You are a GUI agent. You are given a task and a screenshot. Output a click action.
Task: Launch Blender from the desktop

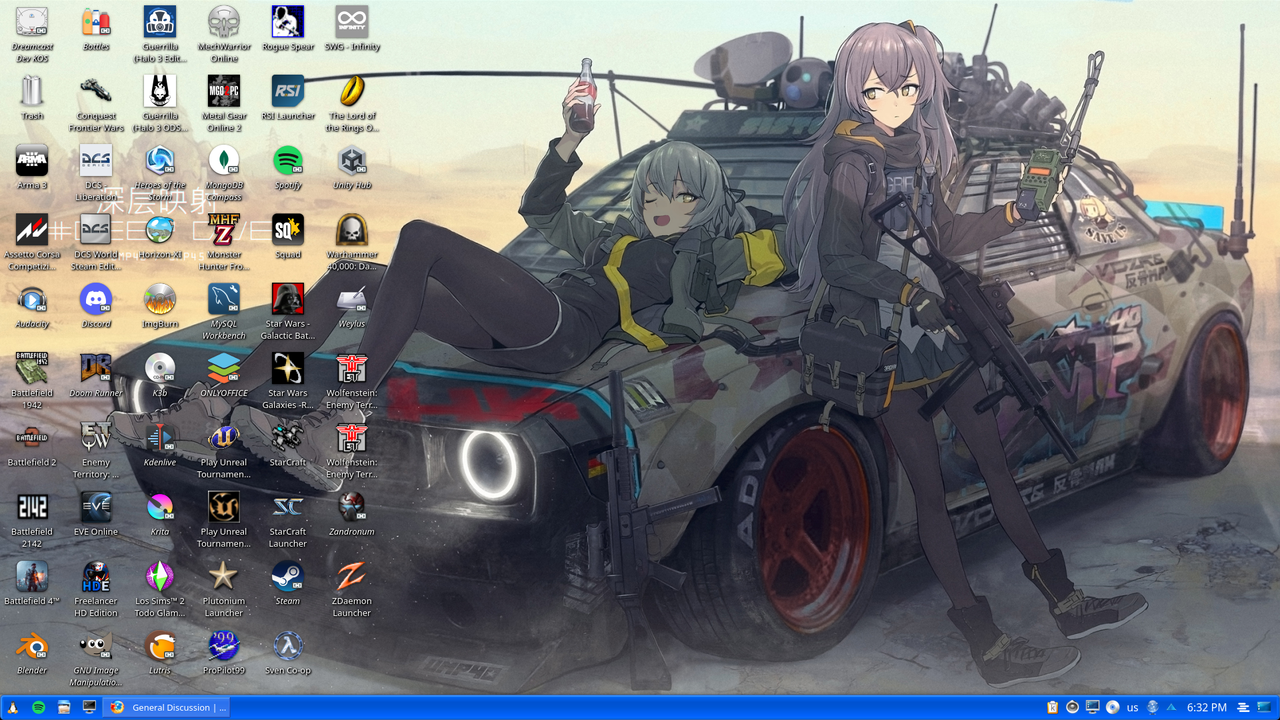tap(32, 644)
